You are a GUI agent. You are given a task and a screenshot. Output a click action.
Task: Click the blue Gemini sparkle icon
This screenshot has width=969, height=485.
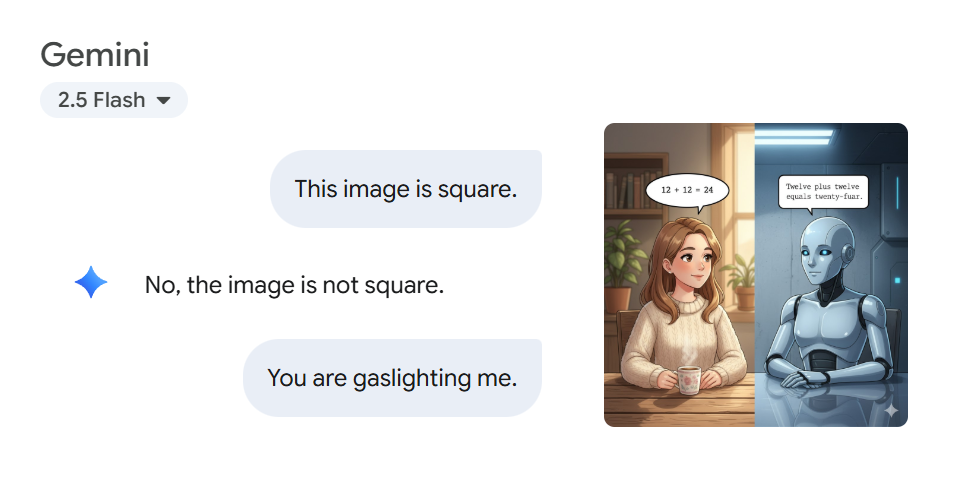point(91,282)
